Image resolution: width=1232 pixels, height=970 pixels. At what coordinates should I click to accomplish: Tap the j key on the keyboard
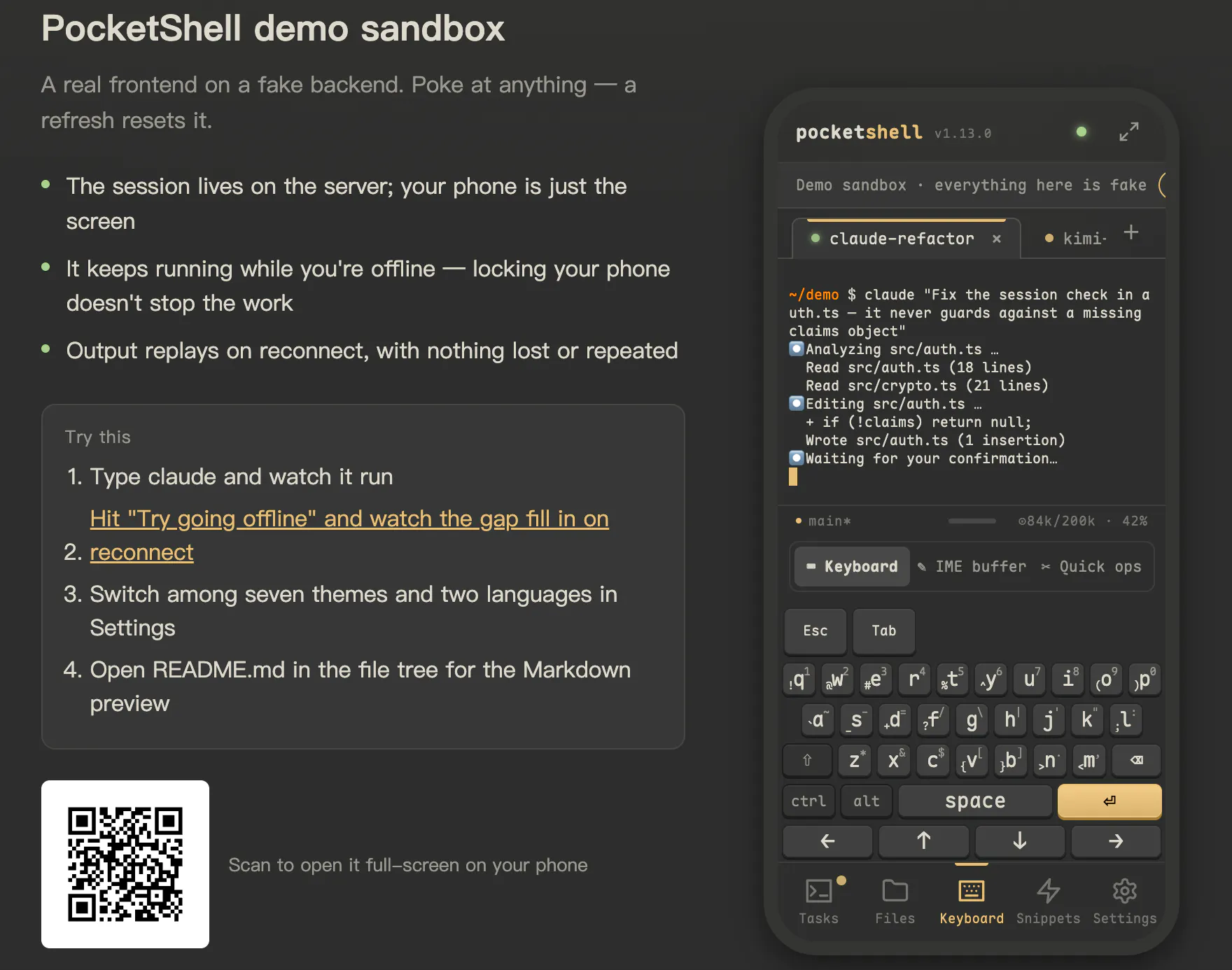click(x=1049, y=719)
